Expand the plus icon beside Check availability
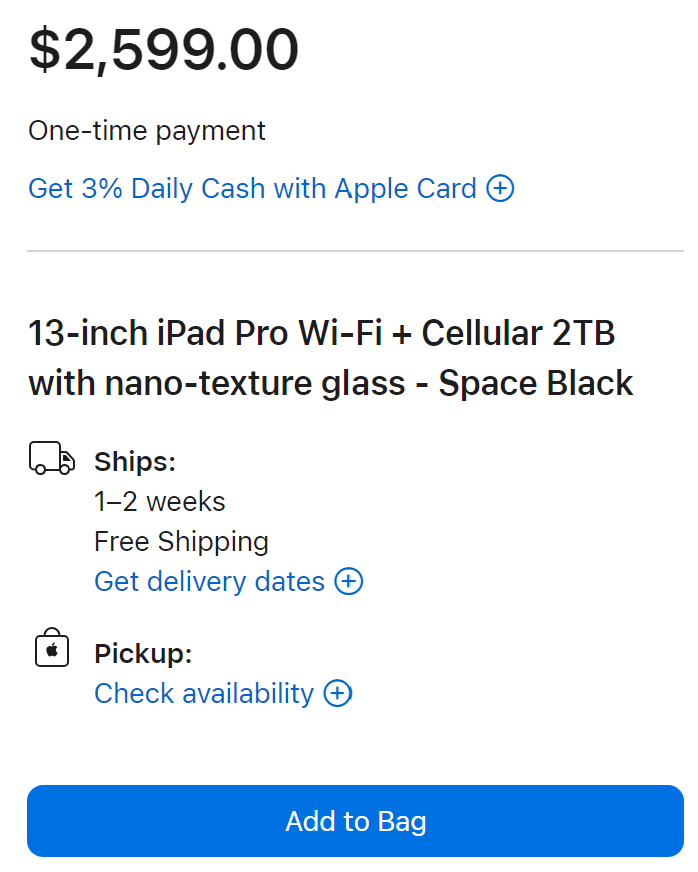Image resolution: width=698 pixels, height=872 pixels. (x=338, y=693)
